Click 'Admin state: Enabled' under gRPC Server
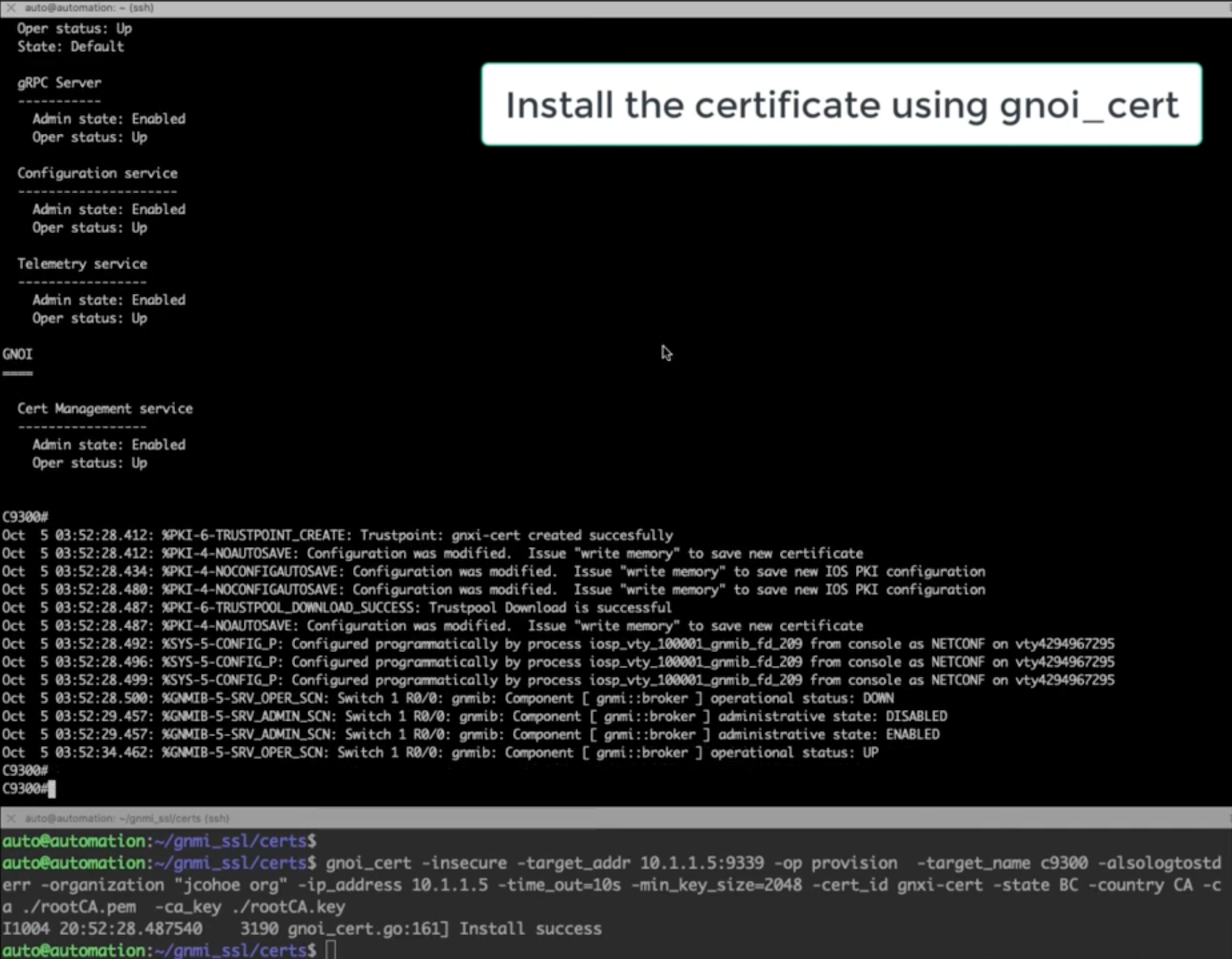This screenshot has width=1232, height=959. coord(109,119)
